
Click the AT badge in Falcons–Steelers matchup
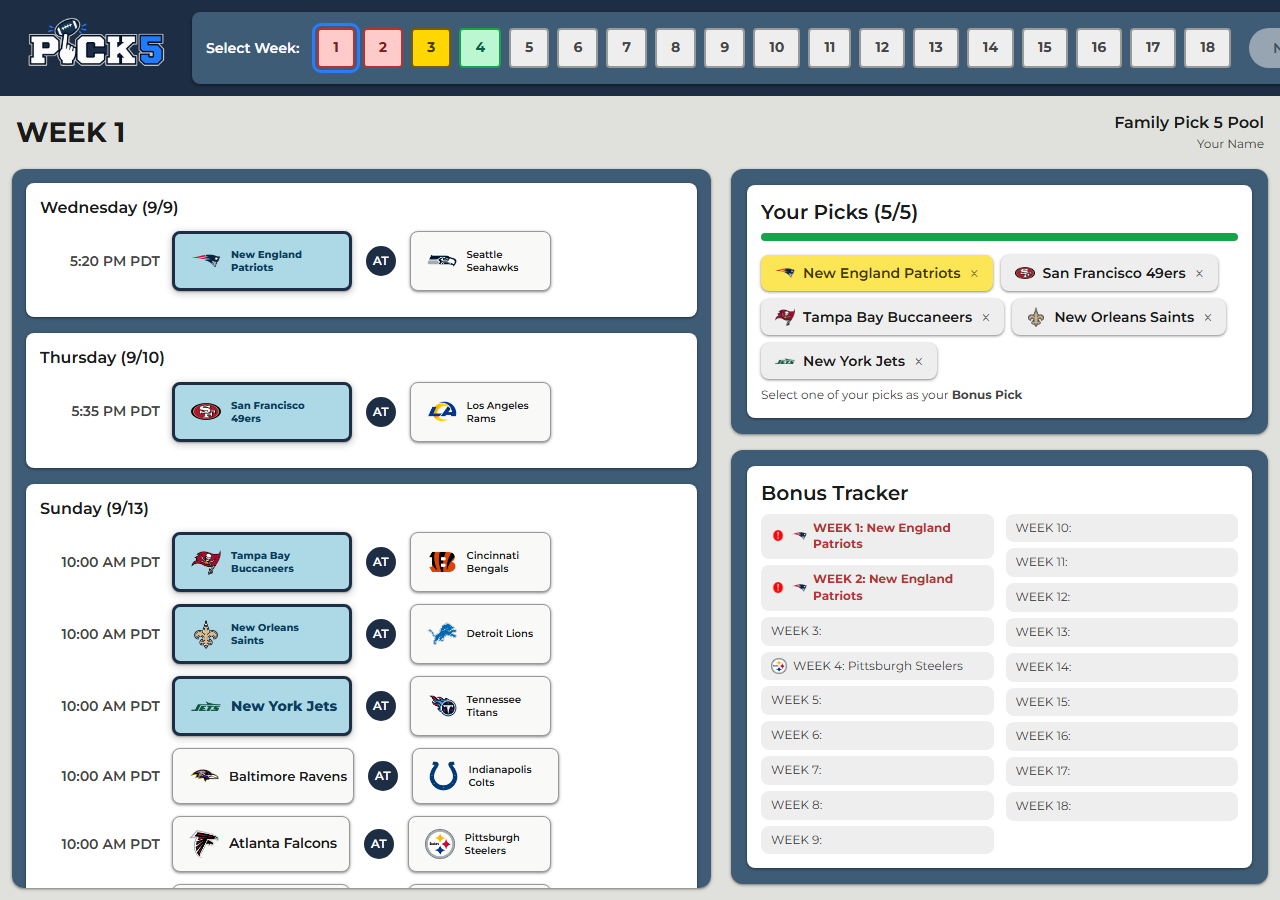click(x=379, y=844)
